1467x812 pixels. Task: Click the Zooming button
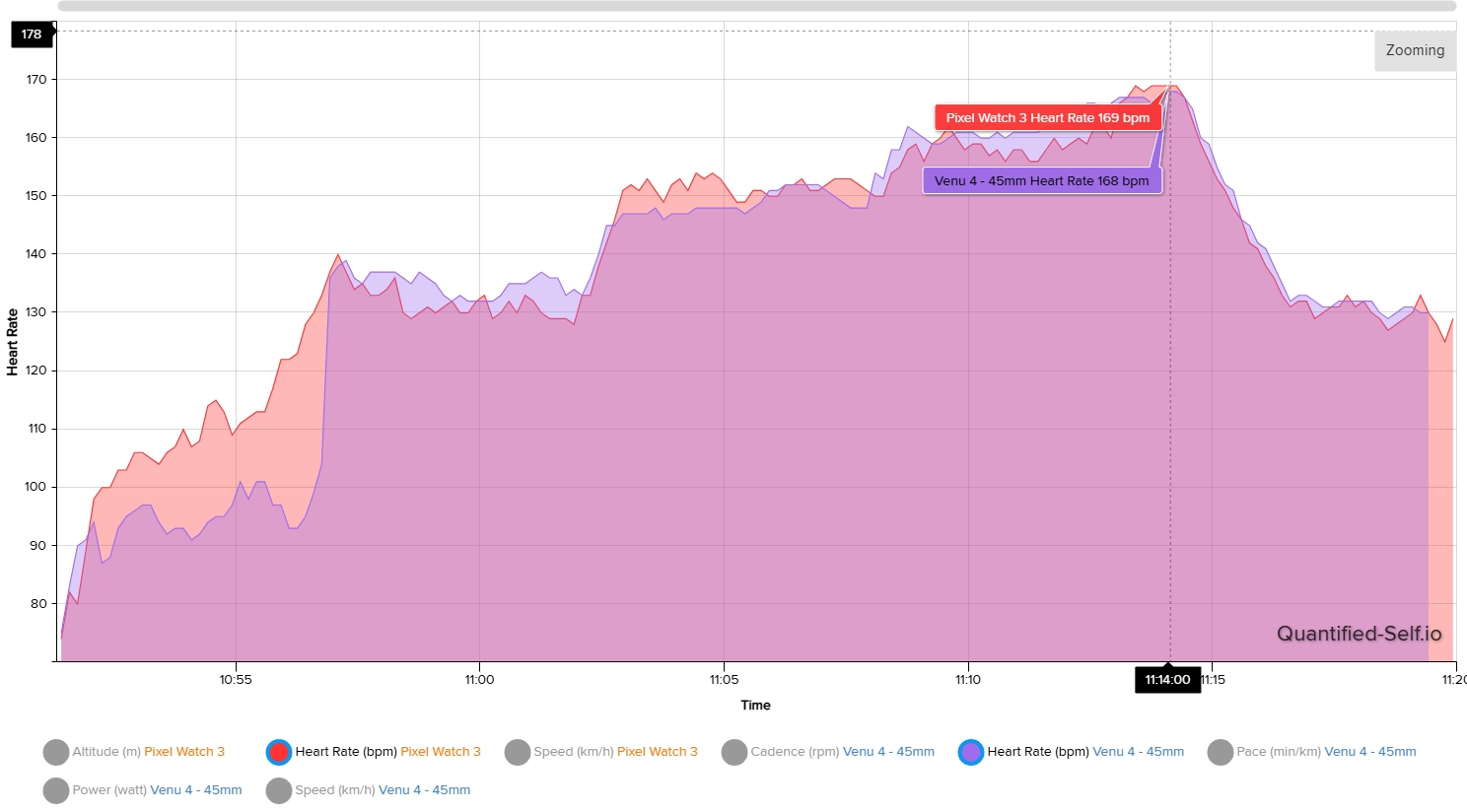[x=1415, y=50]
